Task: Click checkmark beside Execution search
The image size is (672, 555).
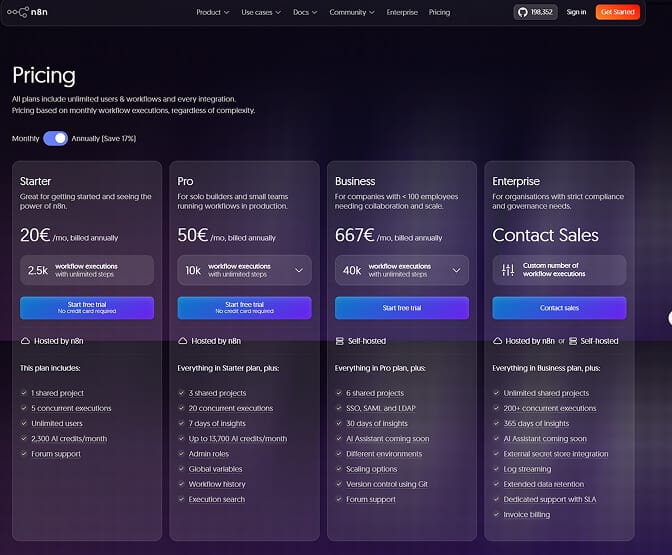Action: point(181,499)
